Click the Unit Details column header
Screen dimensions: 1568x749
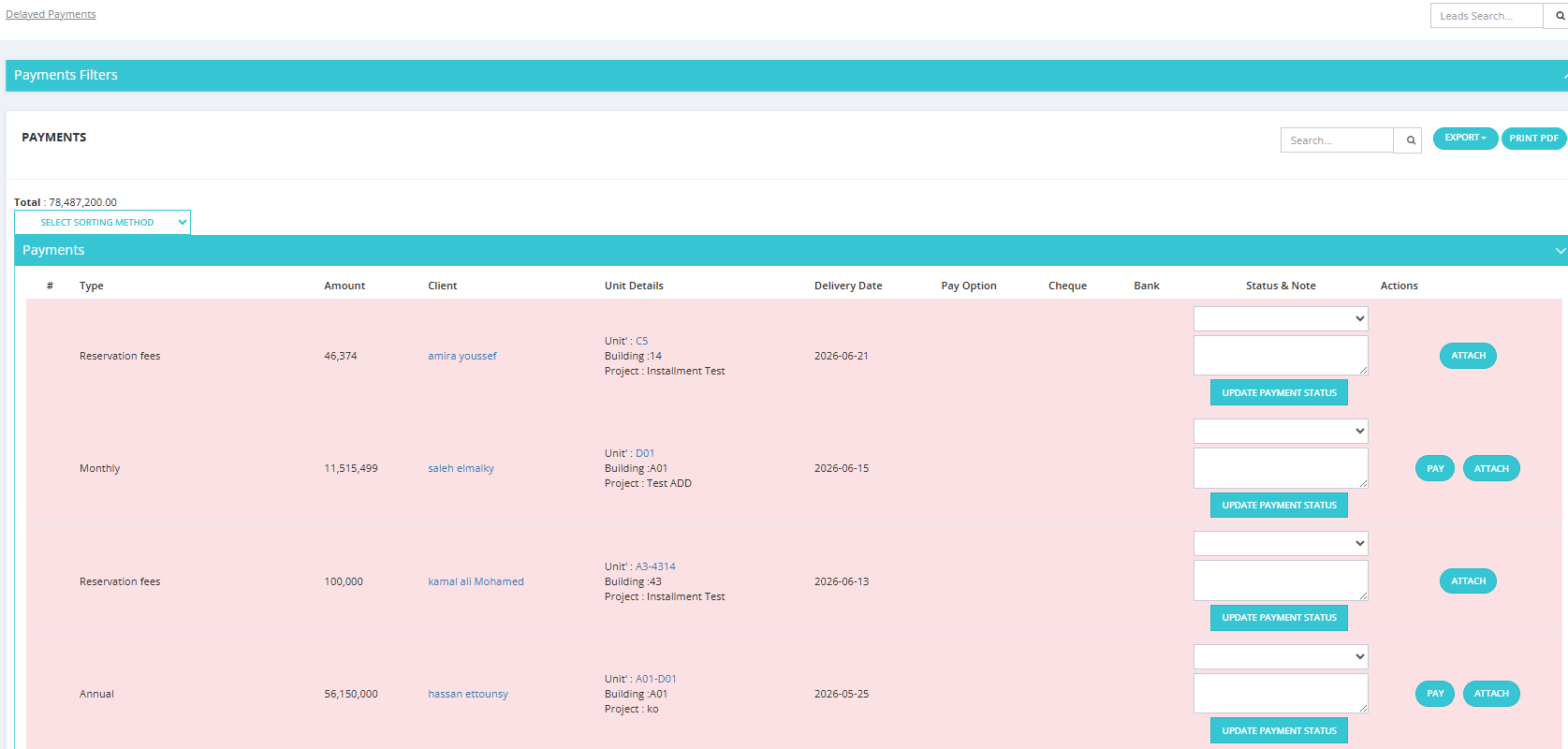[x=634, y=286]
